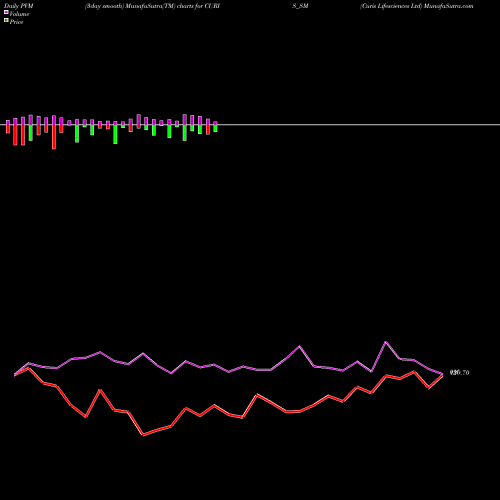The height and width of the screenshot is (500, 500).
Task: Click the Price legend color swatch
Action: (6, 21)
